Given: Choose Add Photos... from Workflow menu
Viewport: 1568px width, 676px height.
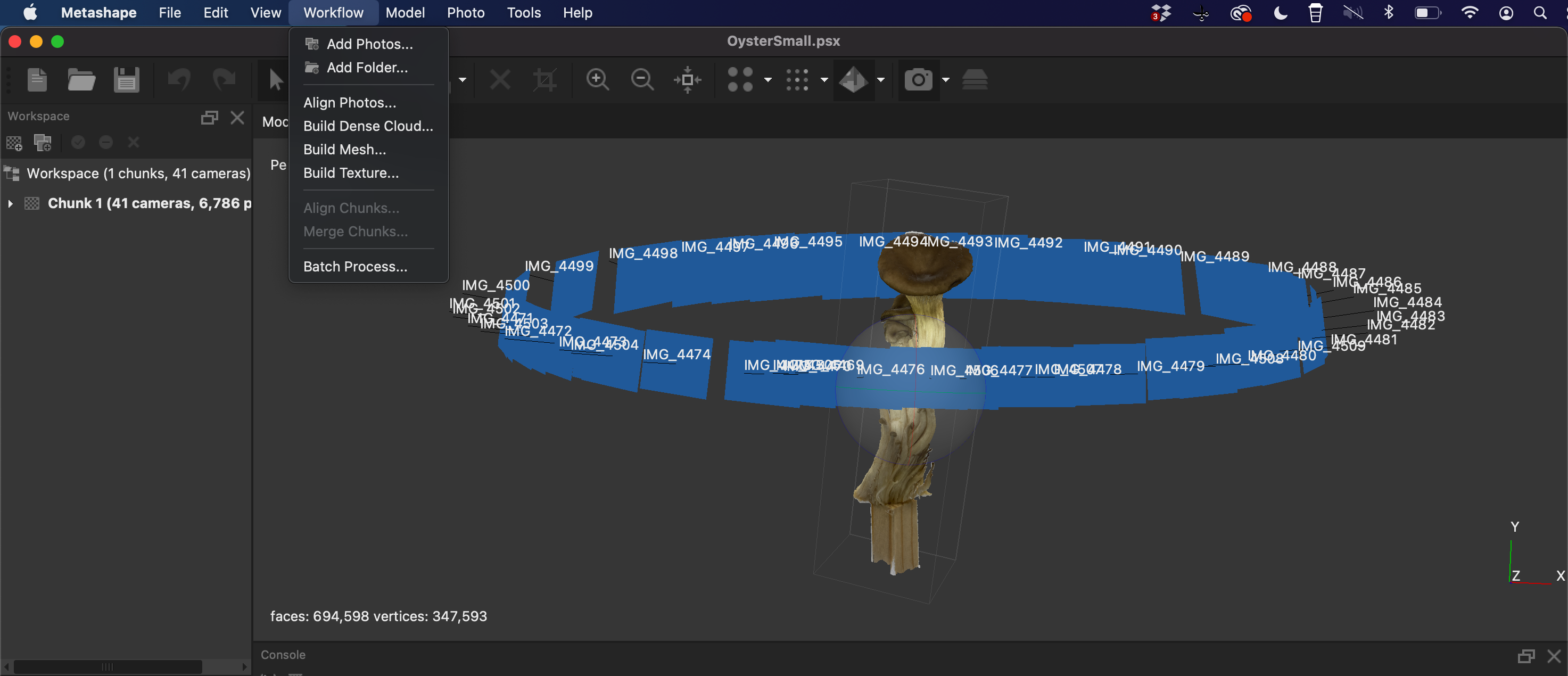Looking at the screenshot, I should pyautogui.click(x=369, y=44).
